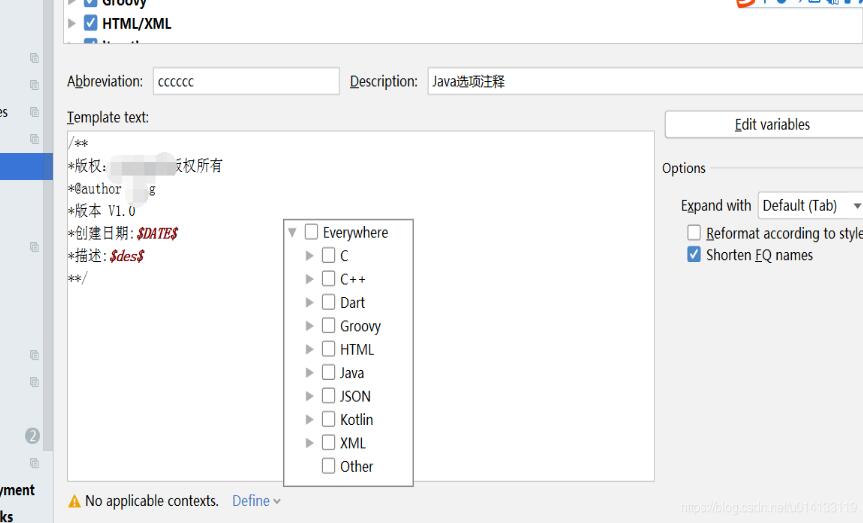The width and height of the screenshot is (863, 523).
Task: Click the @author line in template
Action: 112,189
